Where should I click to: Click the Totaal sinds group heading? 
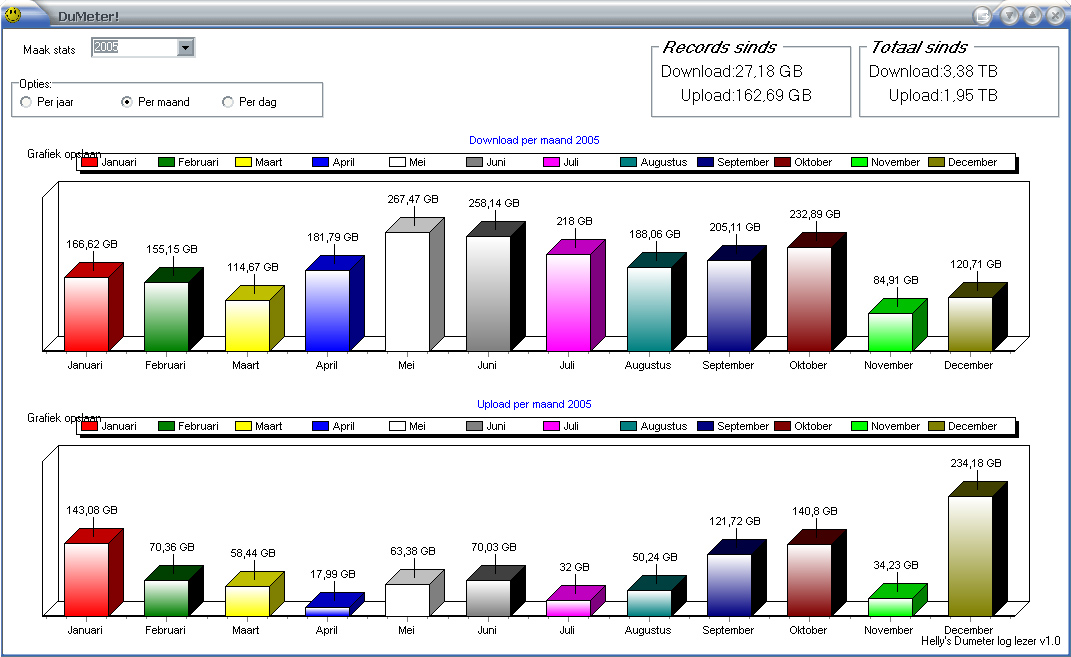click(x=919, y=47)
